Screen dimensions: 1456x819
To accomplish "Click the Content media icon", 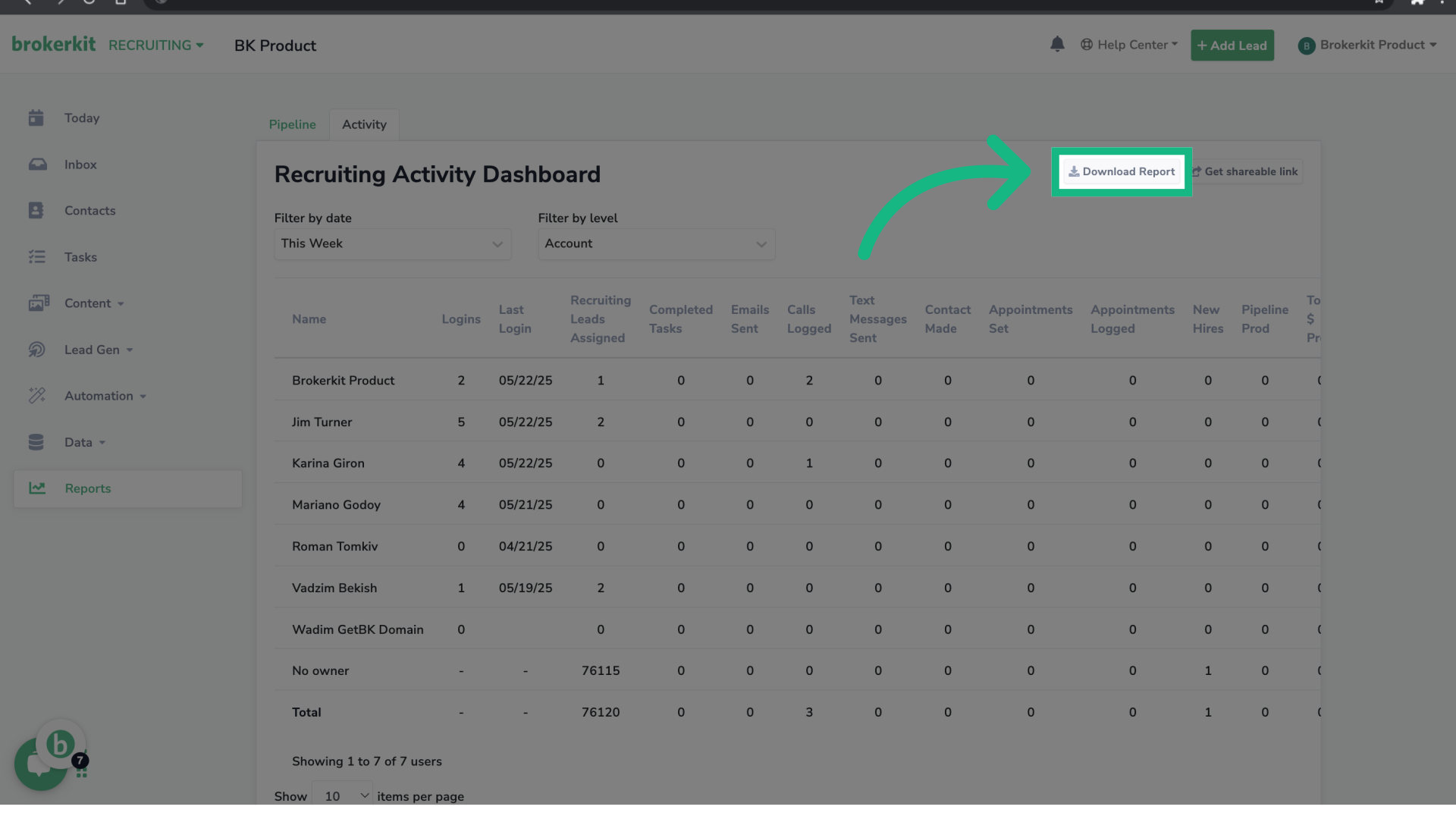I will pos(39,303).
